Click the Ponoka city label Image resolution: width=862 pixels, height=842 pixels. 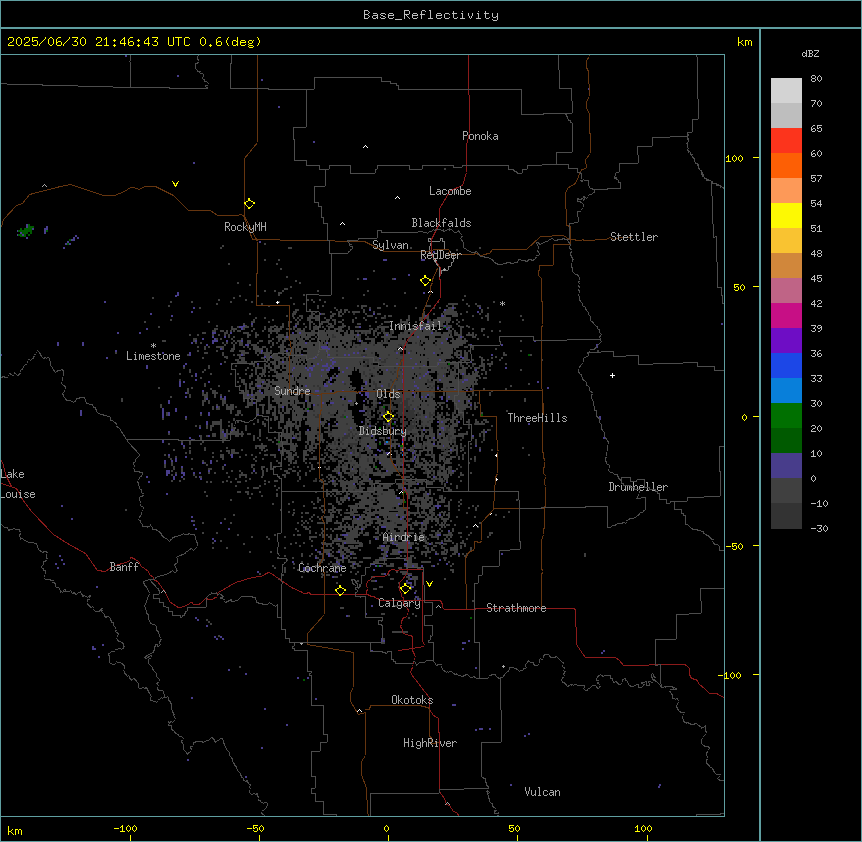(480, 136)
